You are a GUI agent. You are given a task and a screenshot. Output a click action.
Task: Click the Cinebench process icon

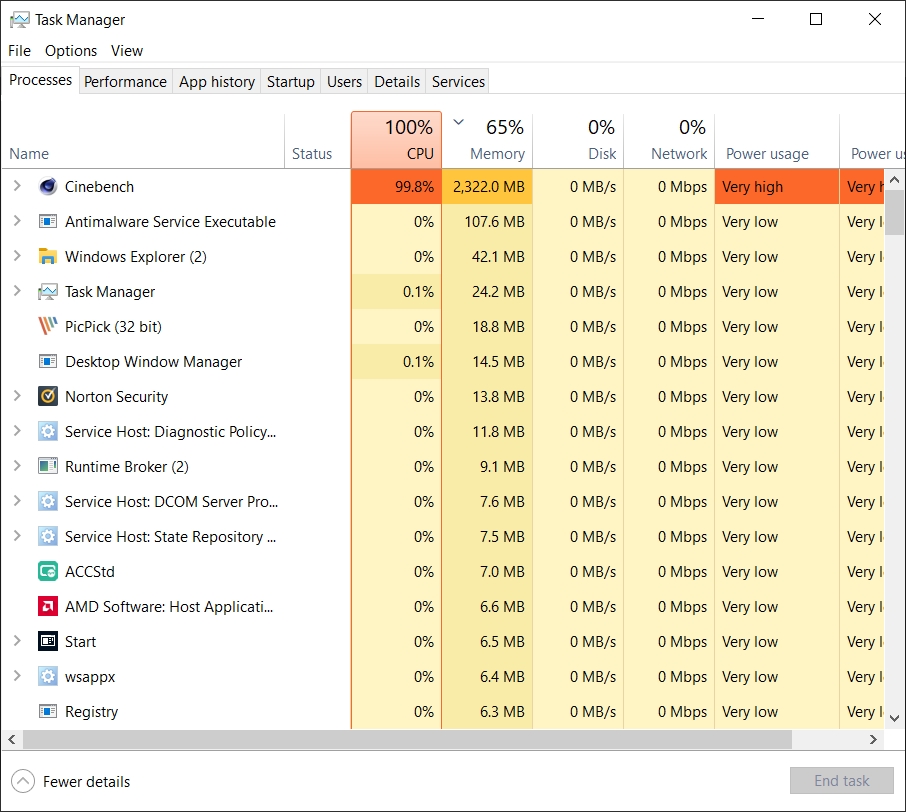click(x=48, y=187)
